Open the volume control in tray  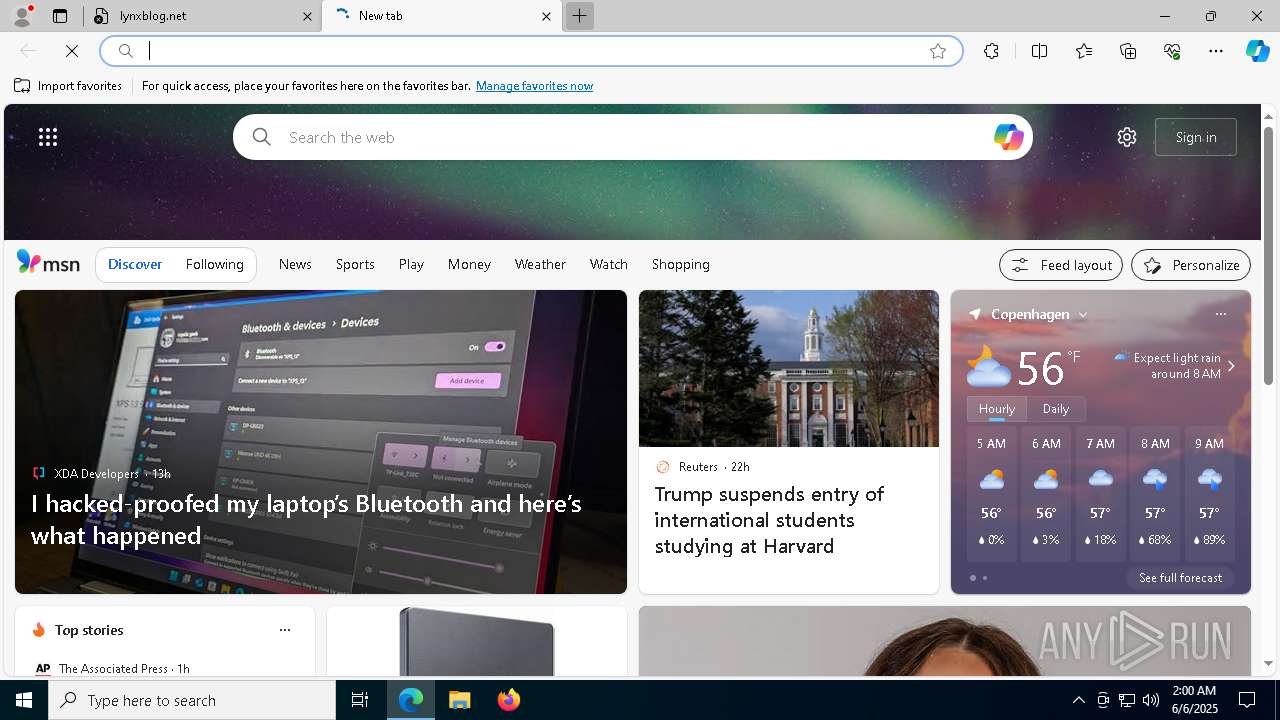pyautogui.click(x=1151, y=700)
